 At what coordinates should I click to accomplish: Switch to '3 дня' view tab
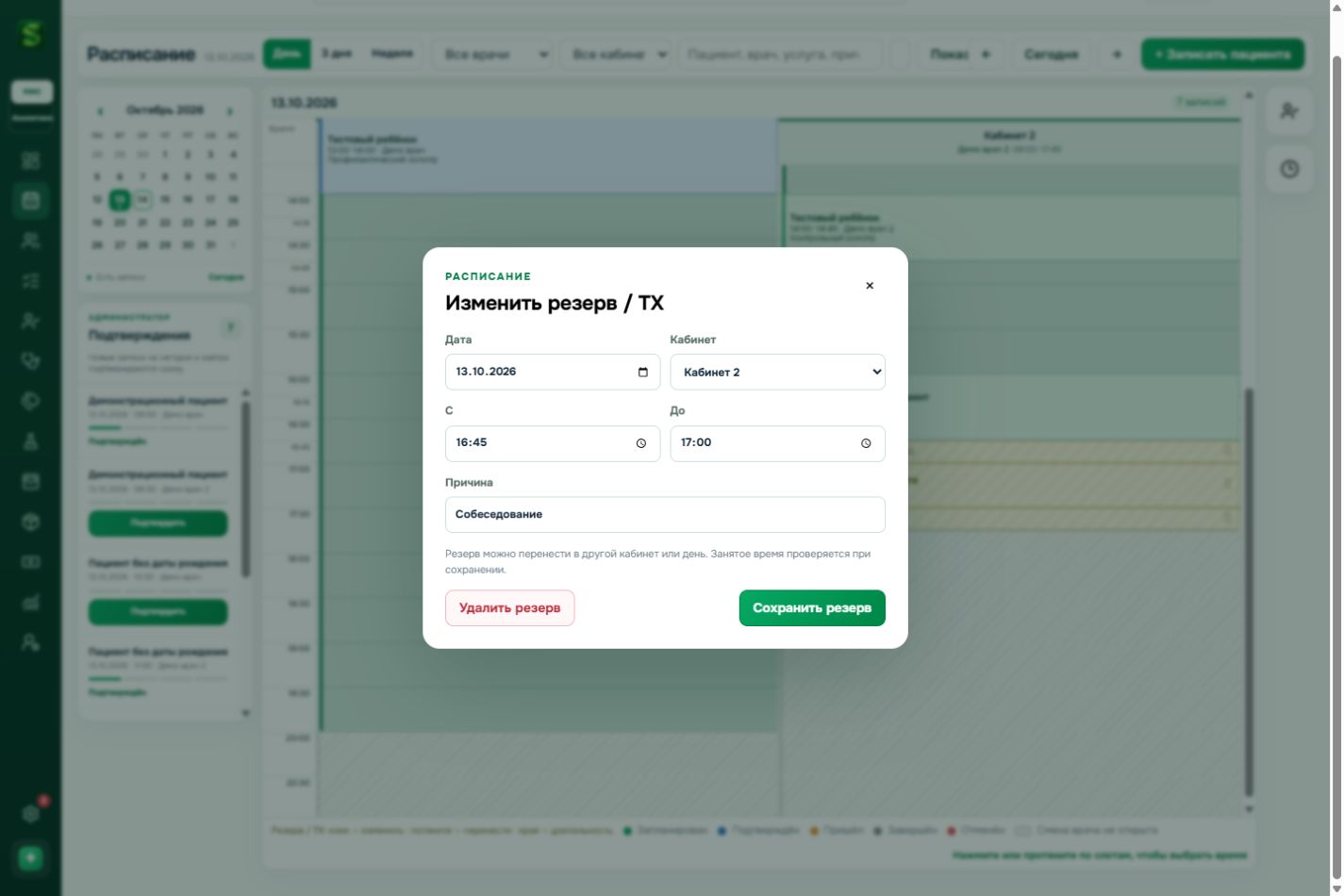(336, 54)
